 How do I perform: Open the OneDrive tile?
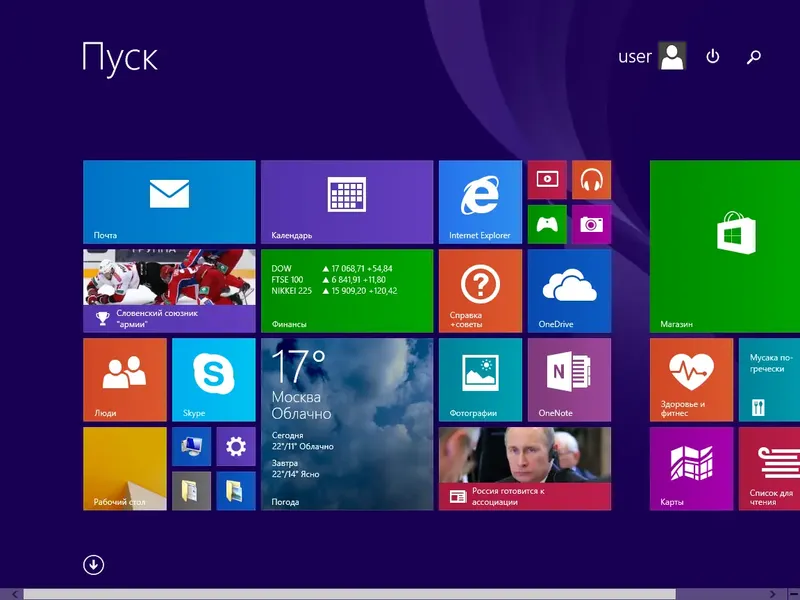(569, 291)
